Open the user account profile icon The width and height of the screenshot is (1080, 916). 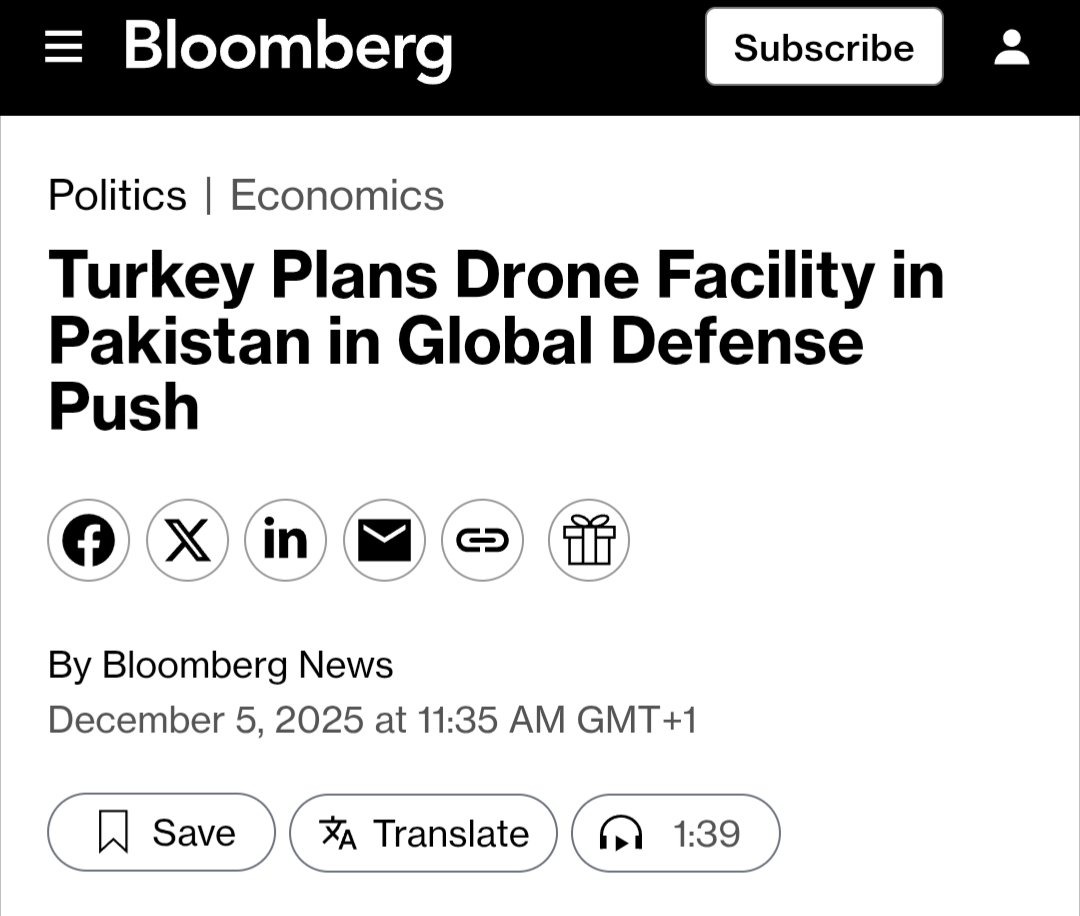1011,48
